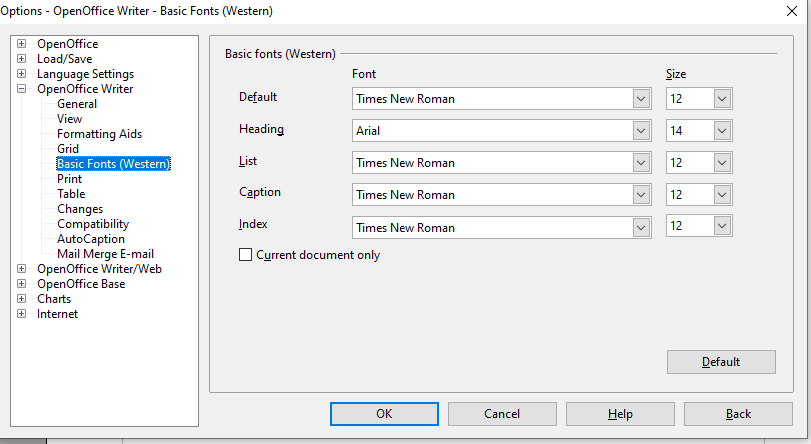Confirm with the OK button
The height and width of the screenshot is (444, 811).
384,414
